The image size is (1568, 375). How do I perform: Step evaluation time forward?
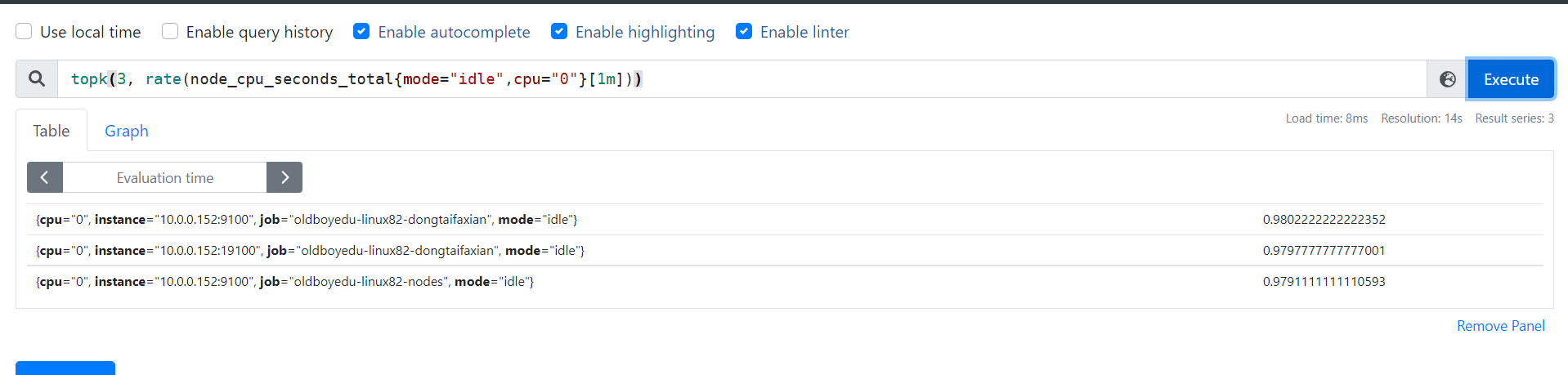[284, 177]
